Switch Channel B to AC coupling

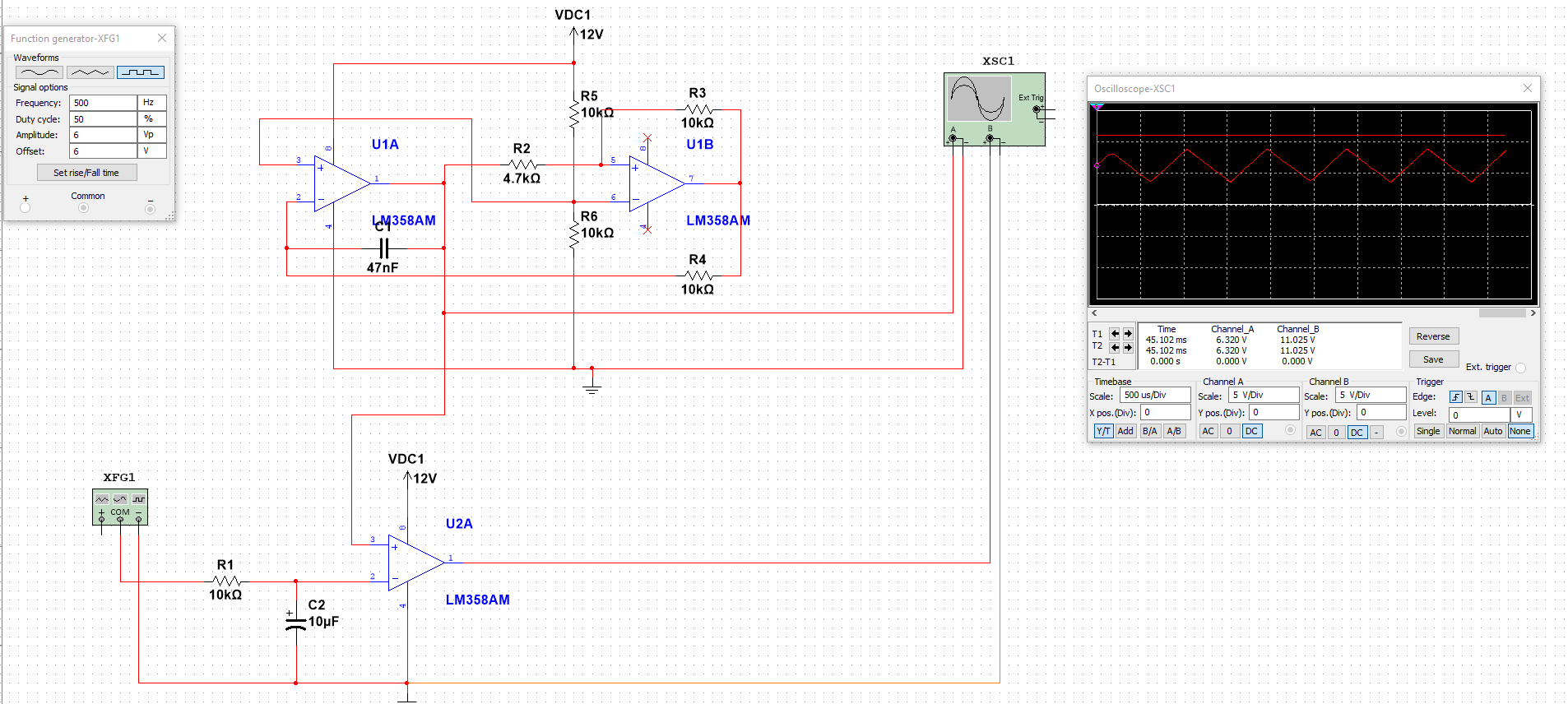pyautogui.click(x=1315, y=432)
